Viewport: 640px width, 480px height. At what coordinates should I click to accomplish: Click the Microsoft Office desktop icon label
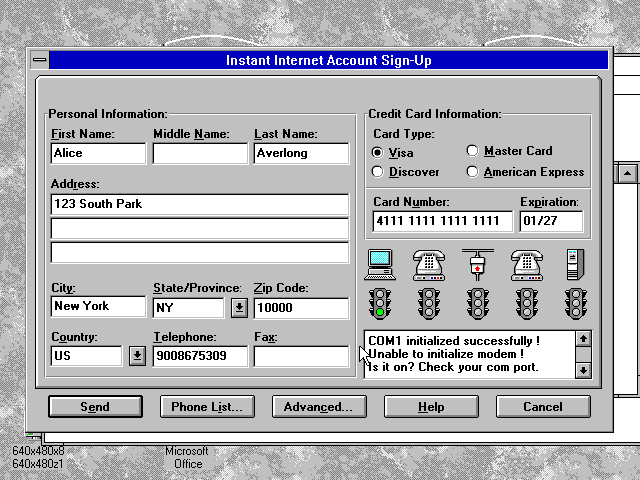[187, 457]
